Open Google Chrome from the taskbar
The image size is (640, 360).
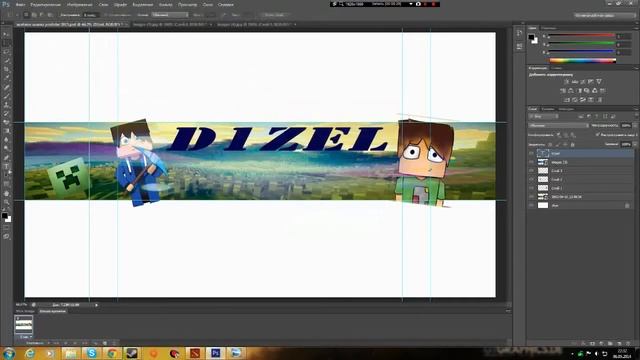[112, 353]
